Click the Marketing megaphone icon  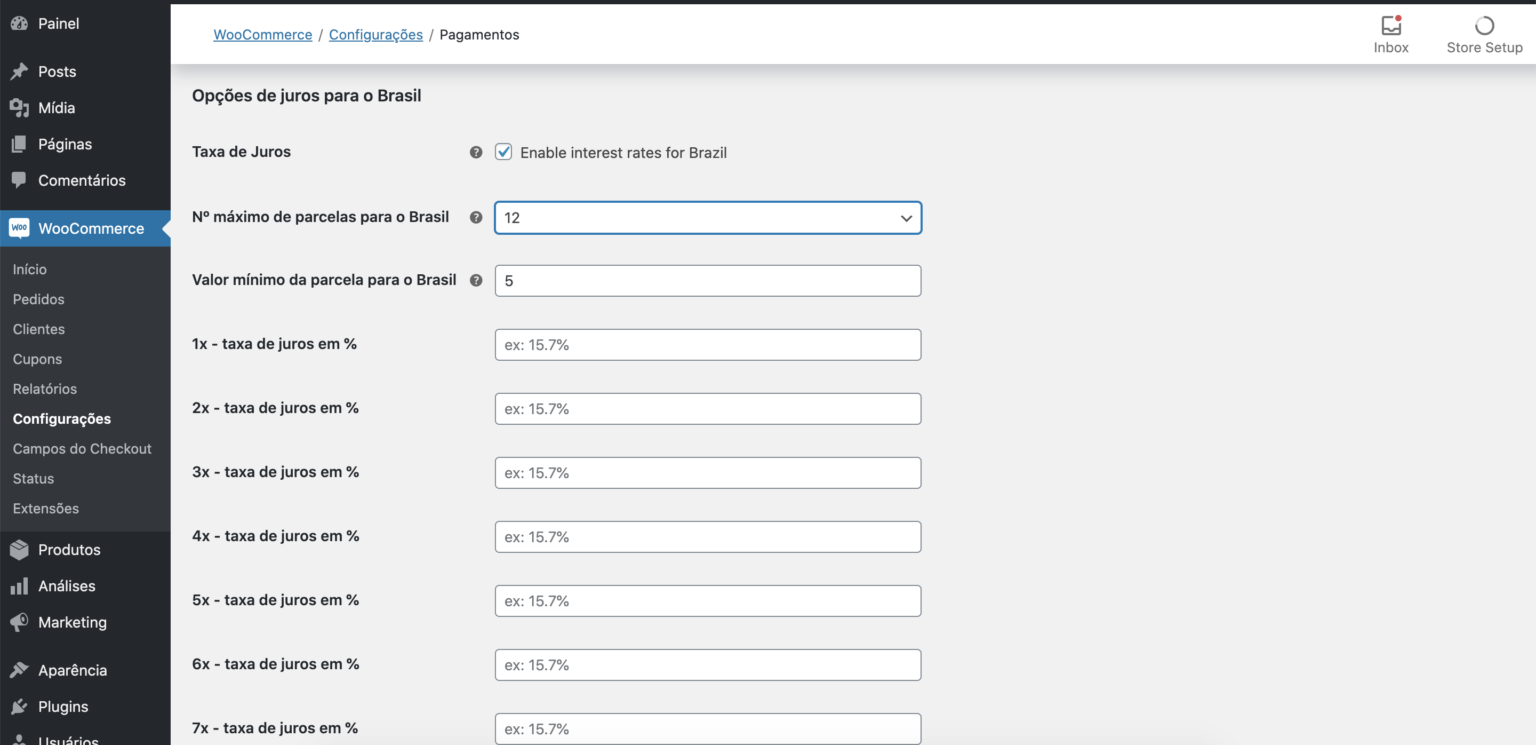click(x=19, y=622)
